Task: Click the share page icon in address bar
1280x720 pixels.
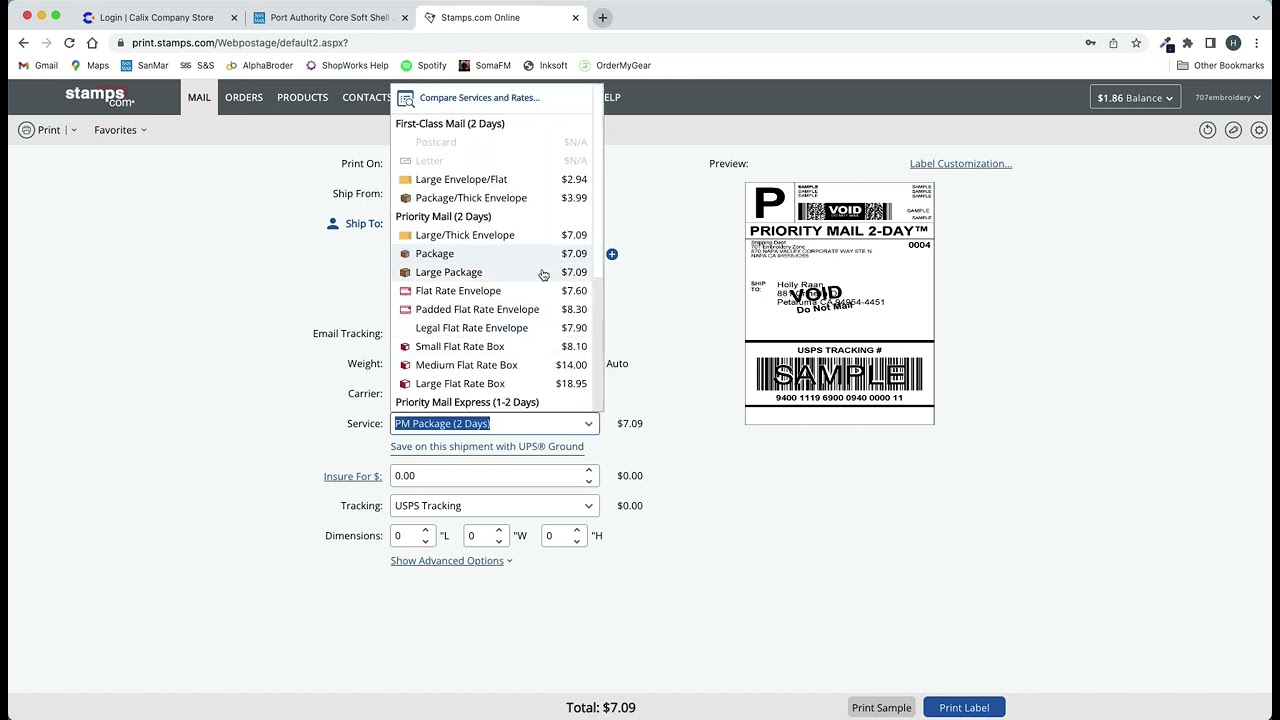Action: 1113,43
